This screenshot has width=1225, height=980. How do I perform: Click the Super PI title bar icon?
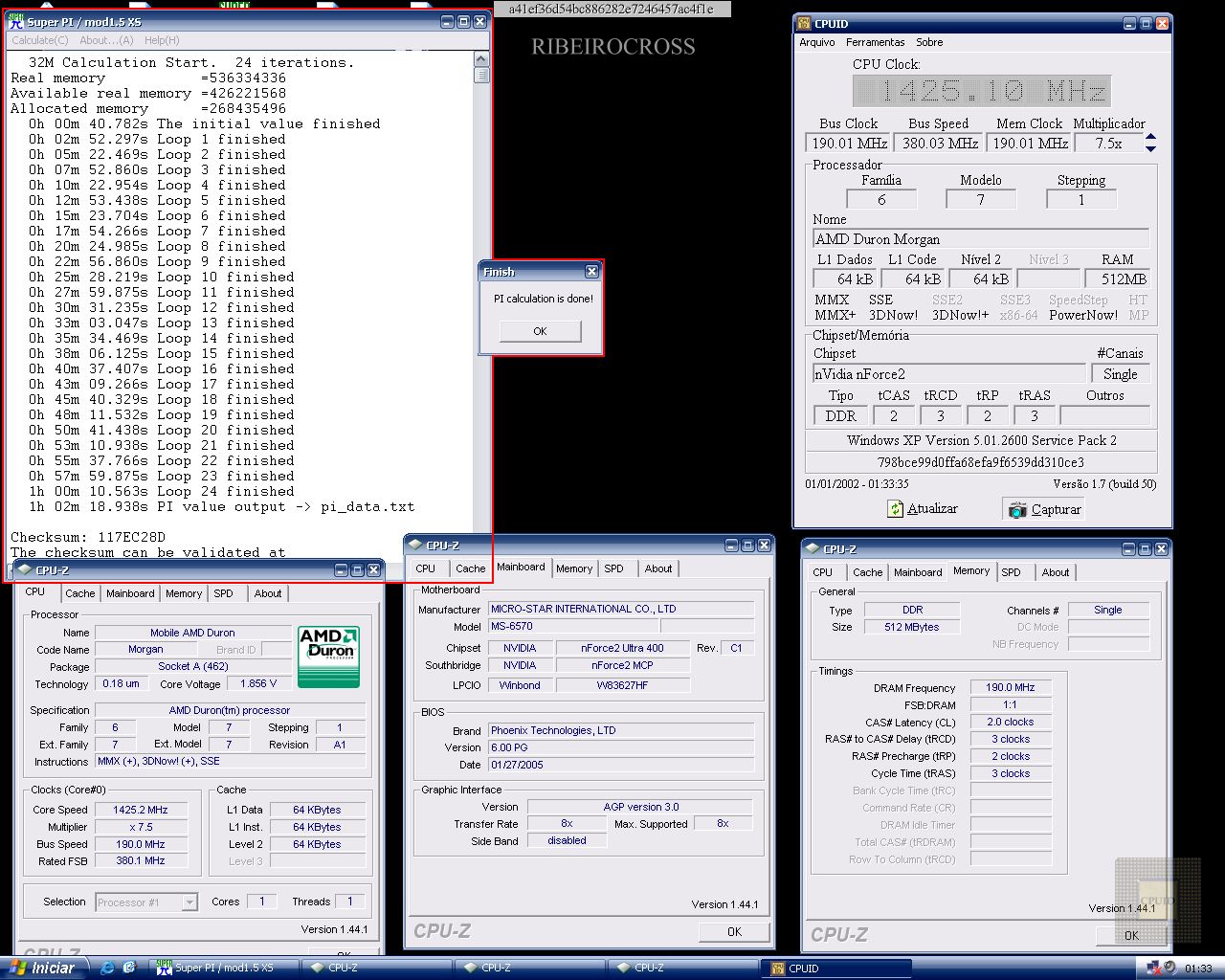coord(16,21)
